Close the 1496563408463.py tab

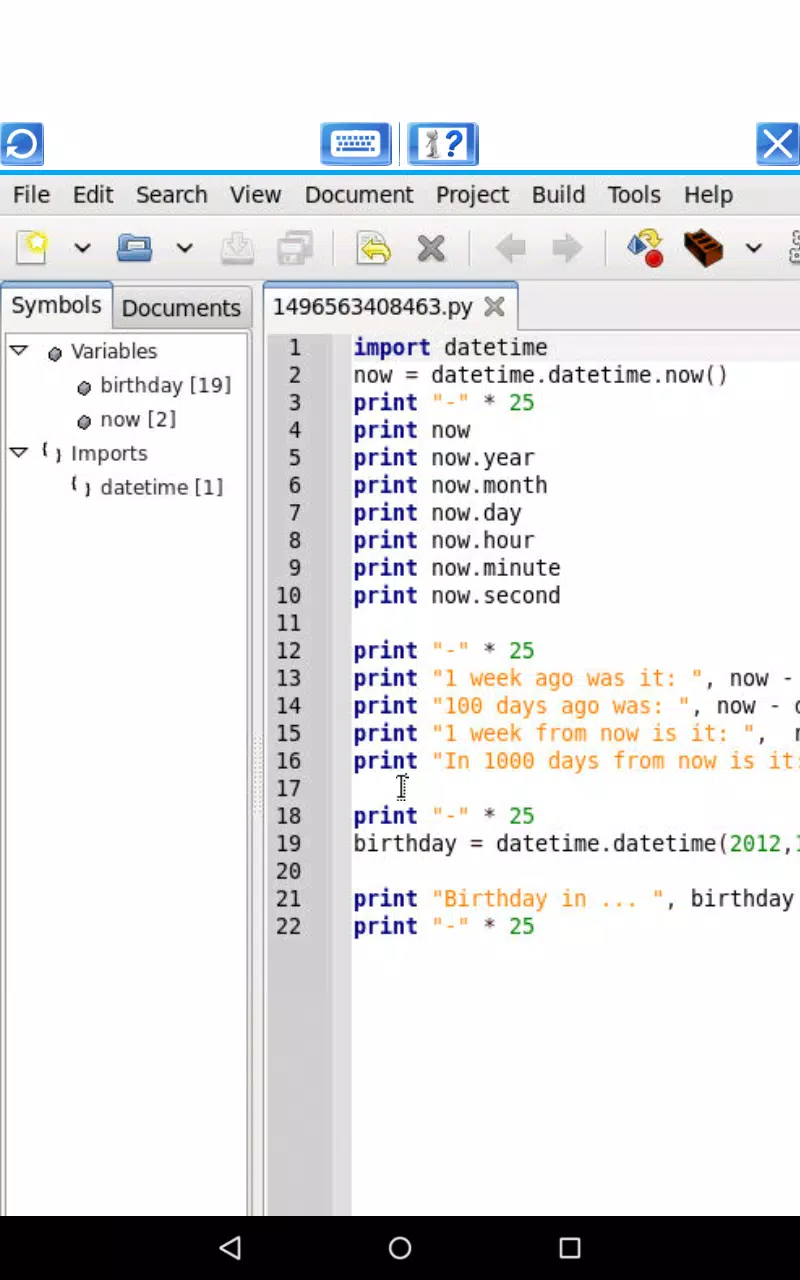click(494, 307)
